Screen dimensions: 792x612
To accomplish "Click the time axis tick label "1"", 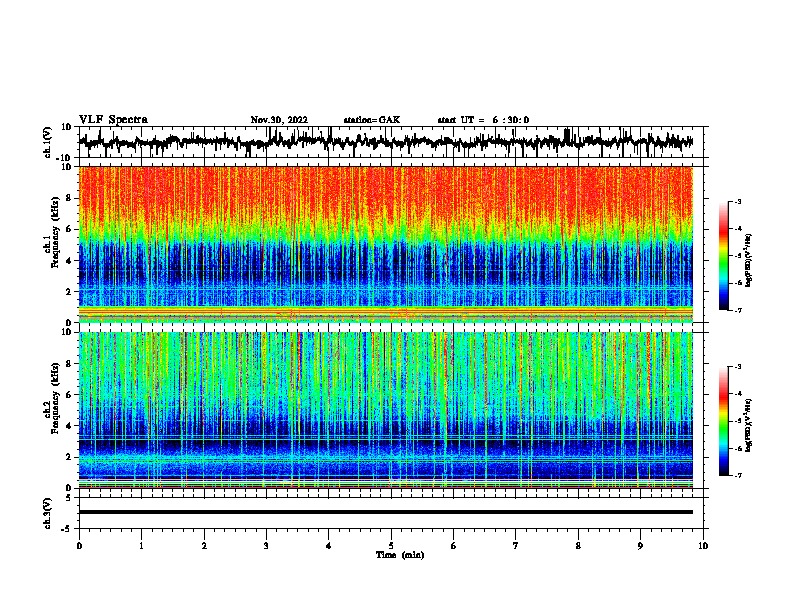I will [x=141, y=546].
